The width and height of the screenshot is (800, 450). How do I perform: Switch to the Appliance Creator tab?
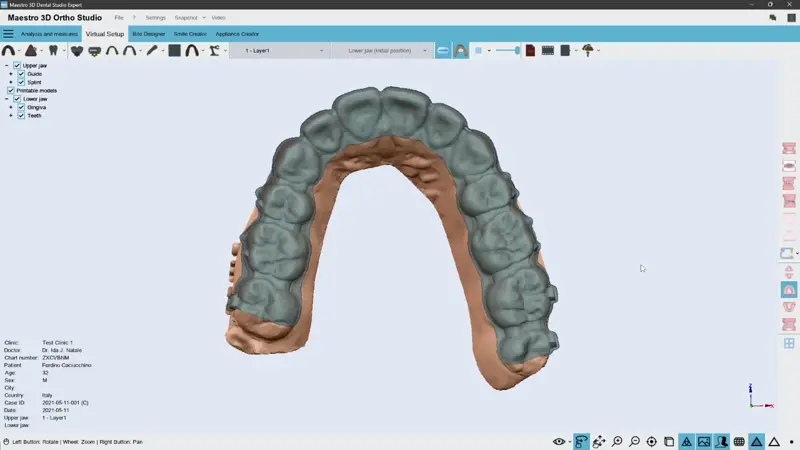click(x=237, y=34)
